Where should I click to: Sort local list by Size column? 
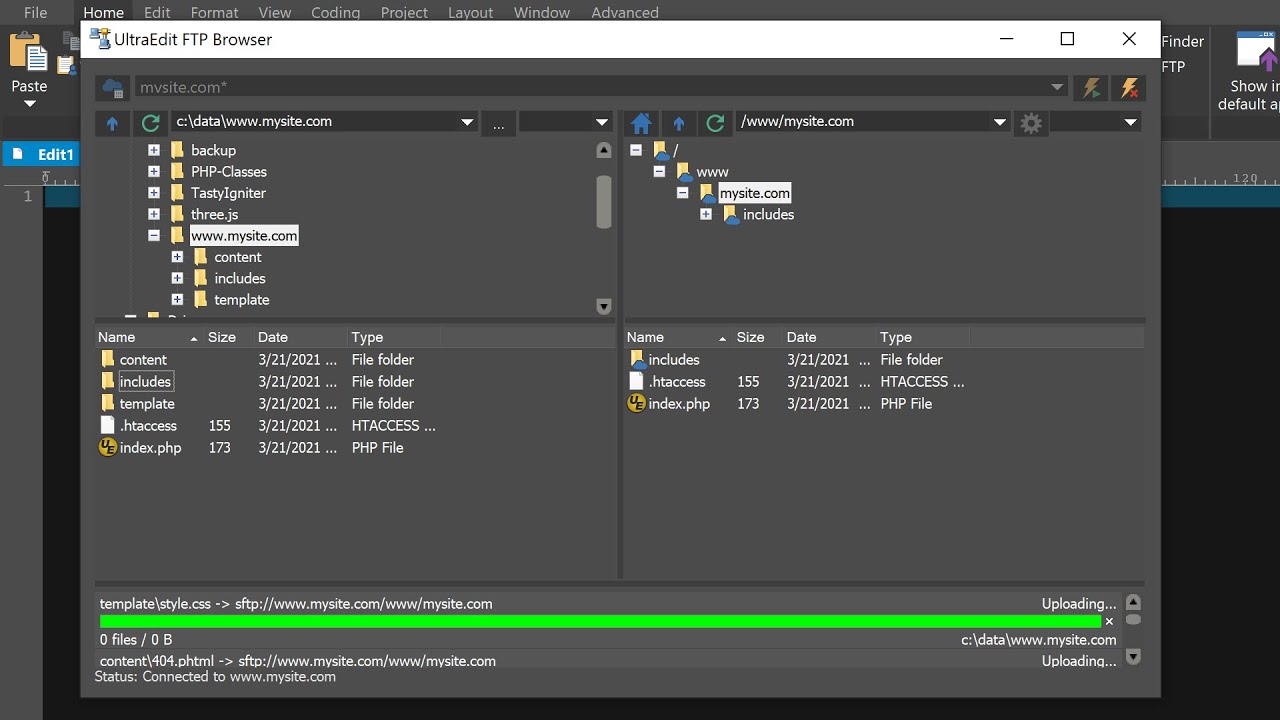[227, 337]
